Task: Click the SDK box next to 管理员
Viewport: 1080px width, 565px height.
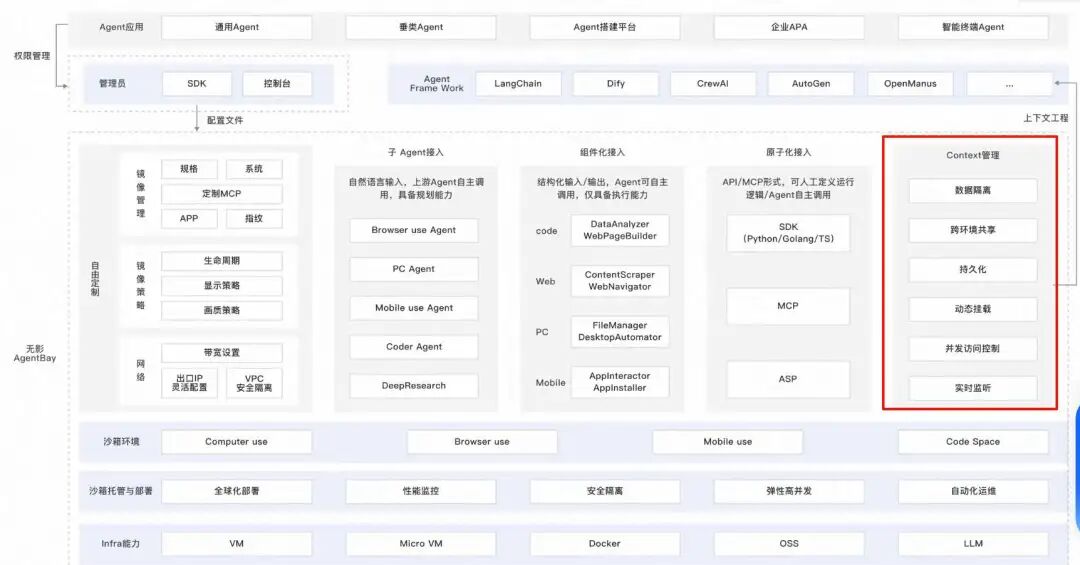Action: (x=197, y=84)
